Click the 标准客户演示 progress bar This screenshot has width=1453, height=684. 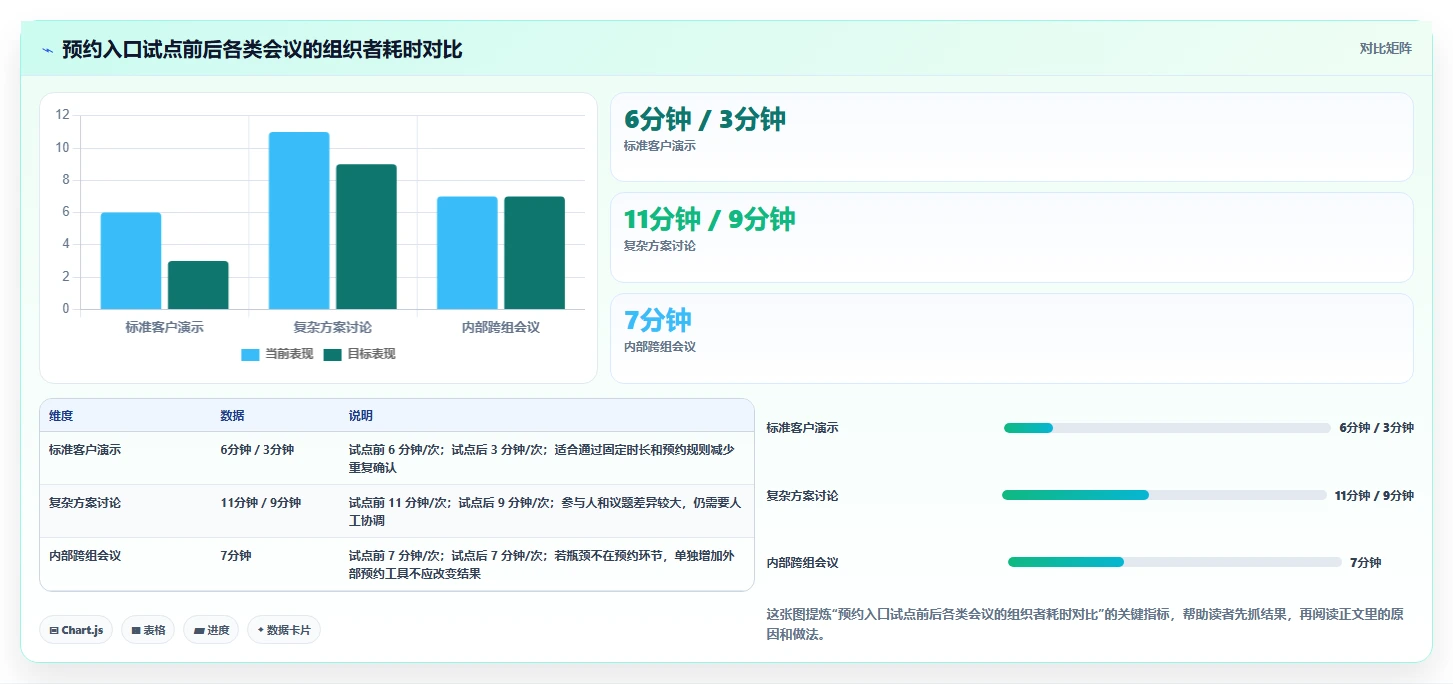point(1167,428)
